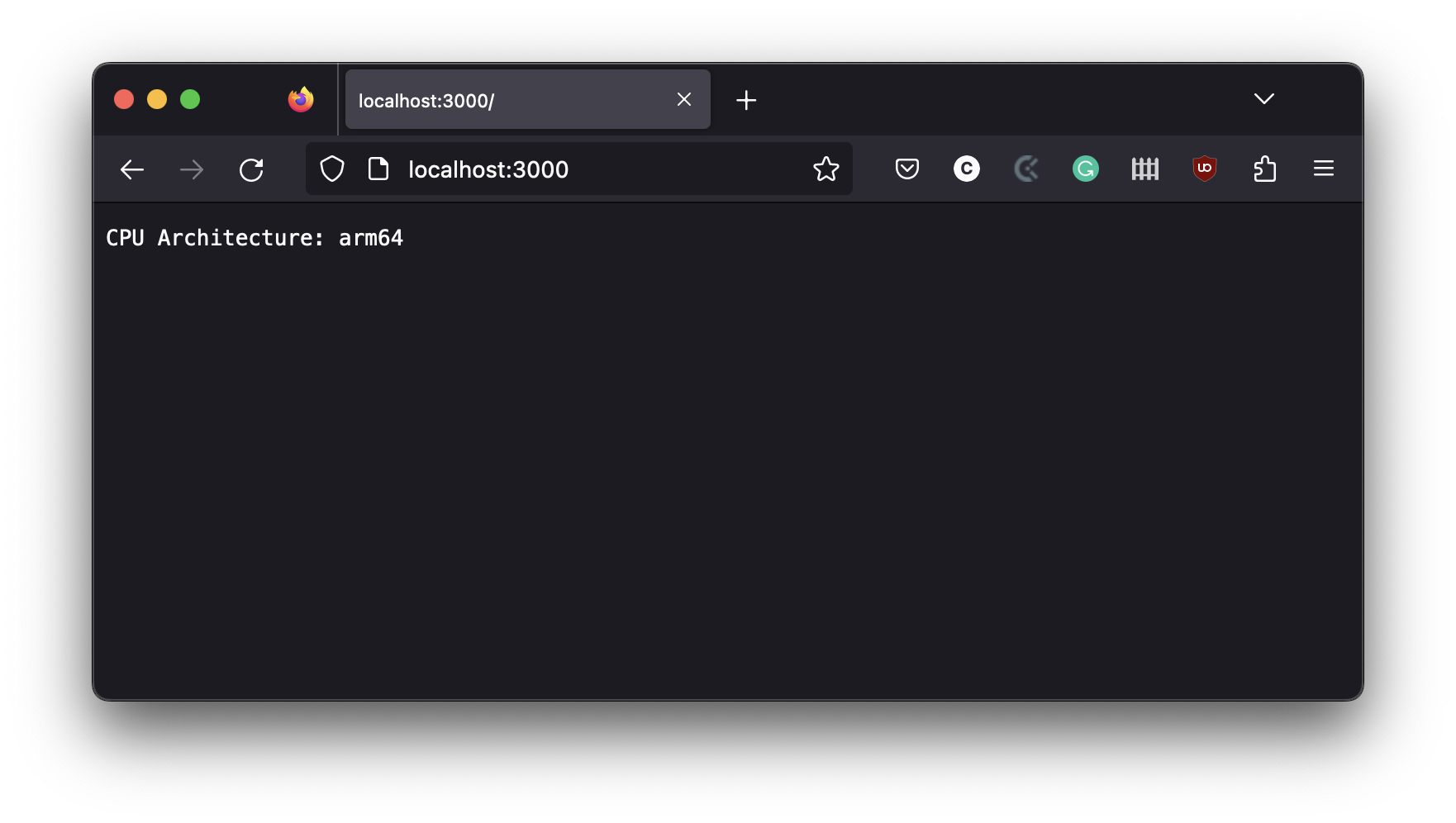Expand the list all tabs chevron

pos(1263,99)
